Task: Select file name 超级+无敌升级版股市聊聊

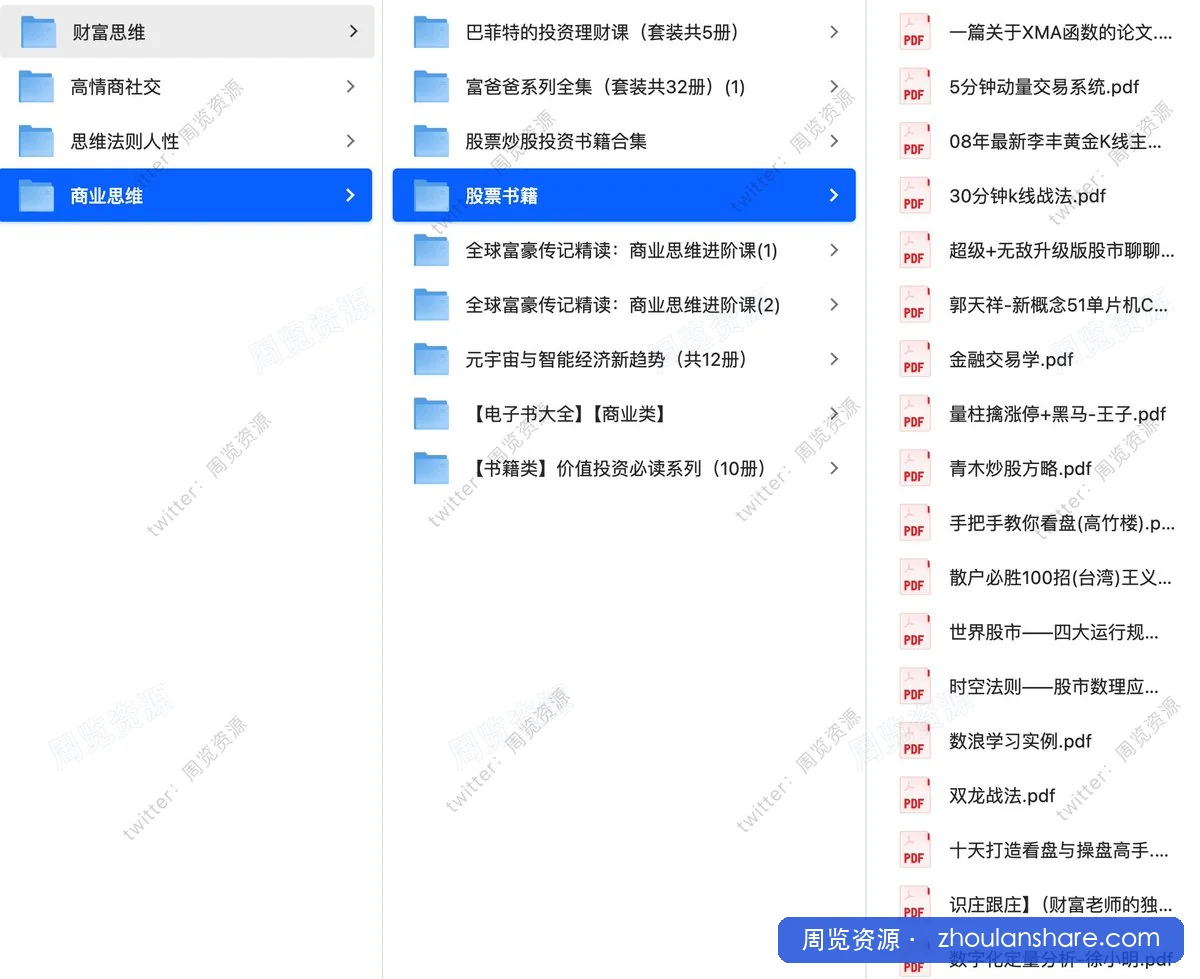Action: (x=1062, y=250)
